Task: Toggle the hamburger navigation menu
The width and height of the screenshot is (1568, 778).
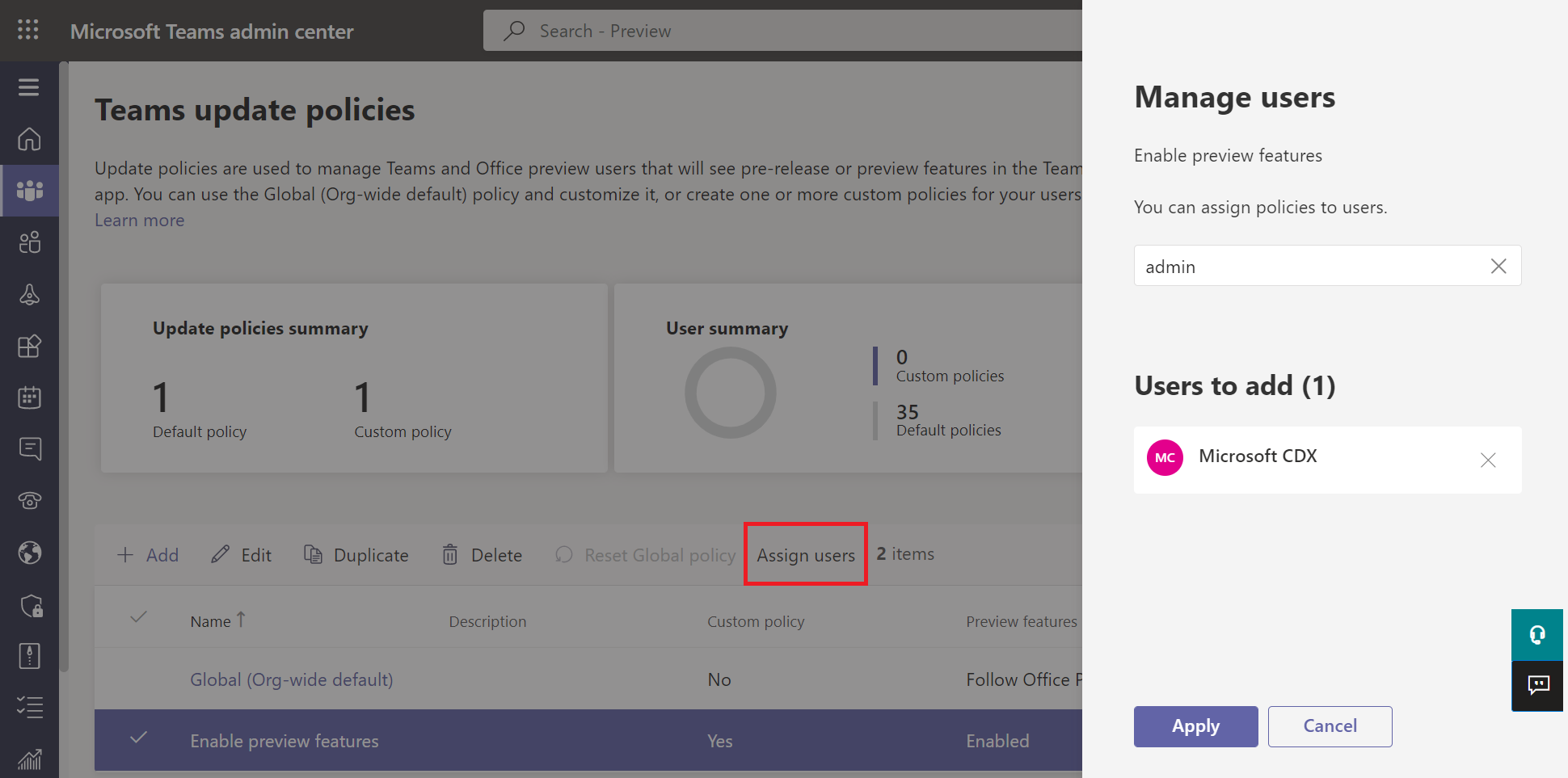Action: (x=29, y=87)
